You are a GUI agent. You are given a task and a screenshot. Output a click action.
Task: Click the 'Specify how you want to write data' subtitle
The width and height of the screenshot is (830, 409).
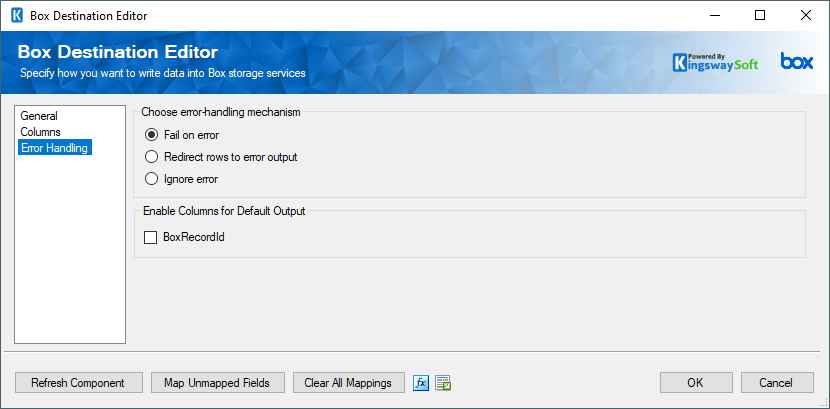click(x=163, y=74)
